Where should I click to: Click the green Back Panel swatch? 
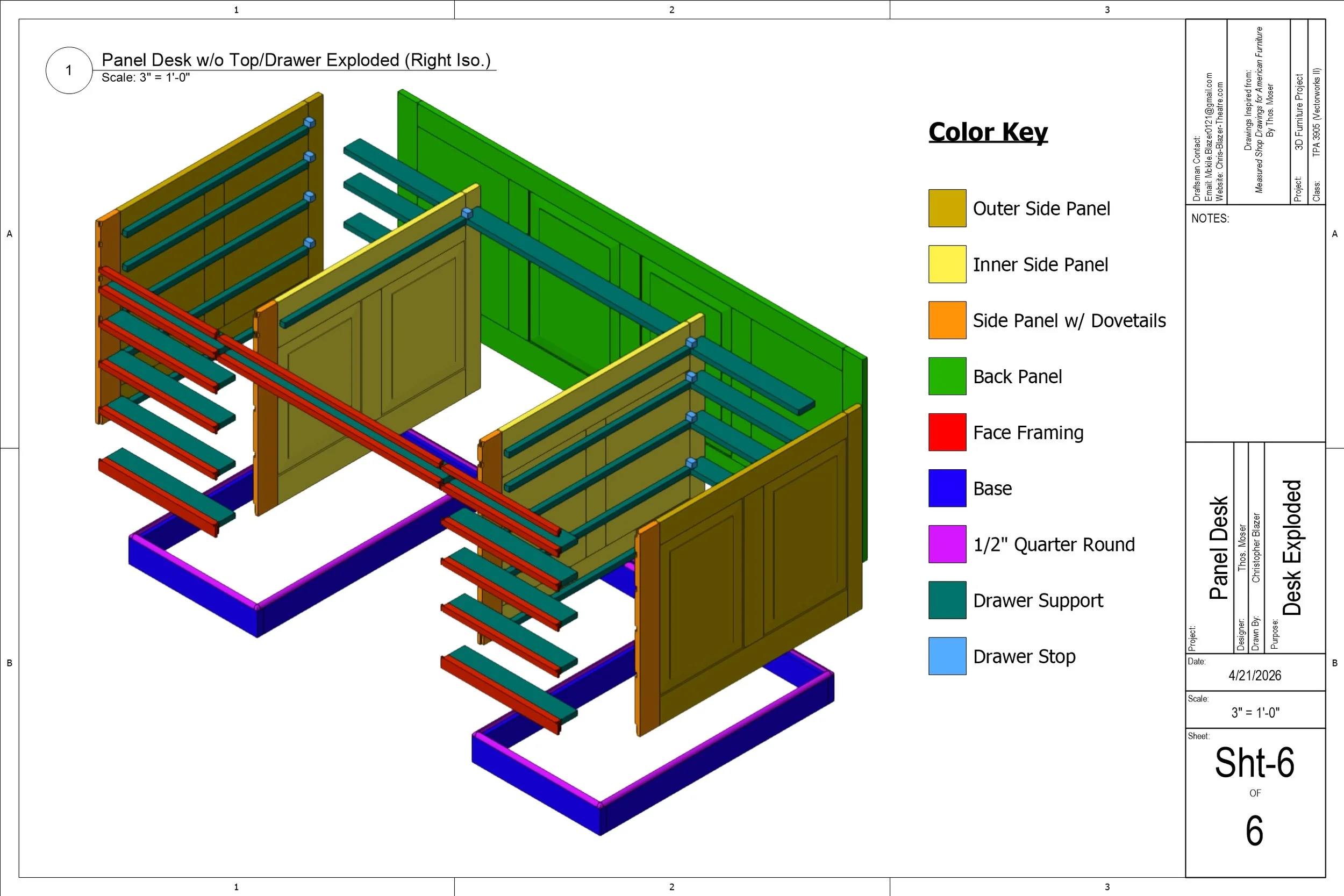[x=947, y=376]
